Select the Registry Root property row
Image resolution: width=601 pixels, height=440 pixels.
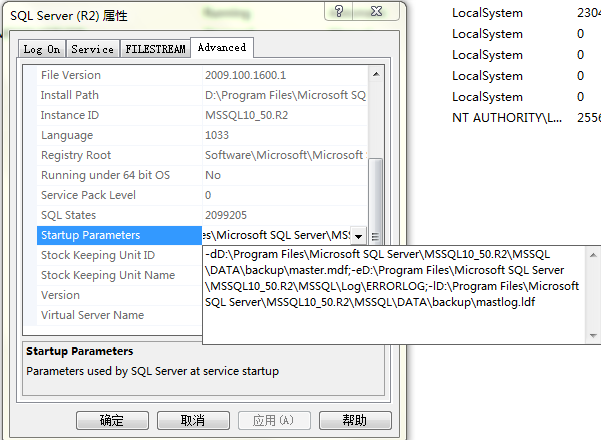coord(202,155)
